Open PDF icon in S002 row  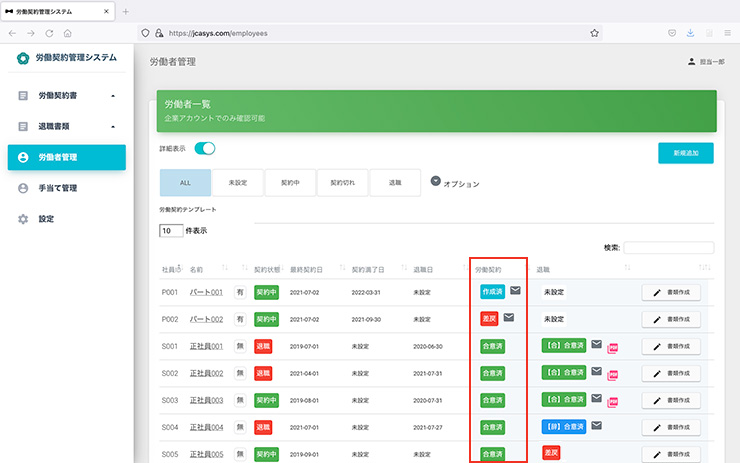tap(613, 375)
